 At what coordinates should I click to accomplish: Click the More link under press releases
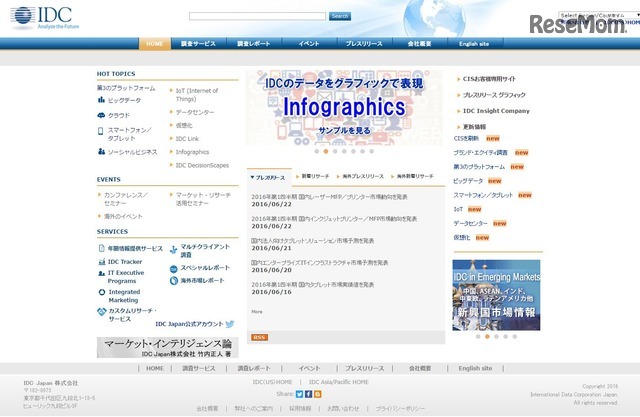(257, 311)
